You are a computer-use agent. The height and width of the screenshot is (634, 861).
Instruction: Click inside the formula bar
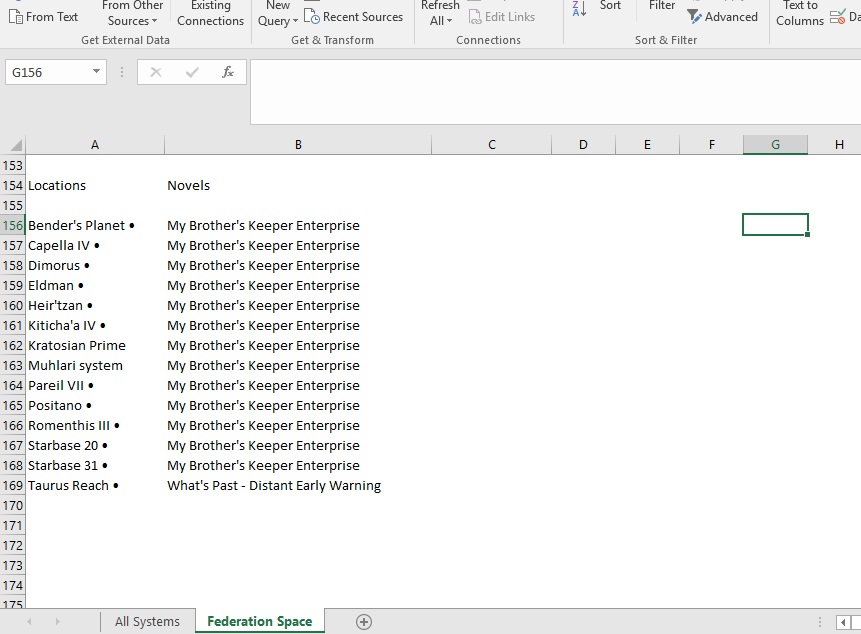tap(556, 92)
